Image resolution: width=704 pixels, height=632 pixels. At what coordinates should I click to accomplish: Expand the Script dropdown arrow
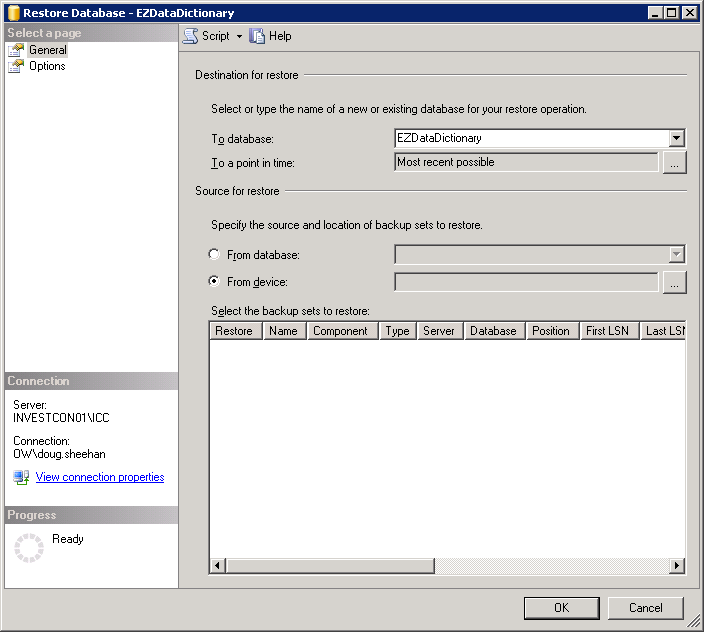click(240, 36)
